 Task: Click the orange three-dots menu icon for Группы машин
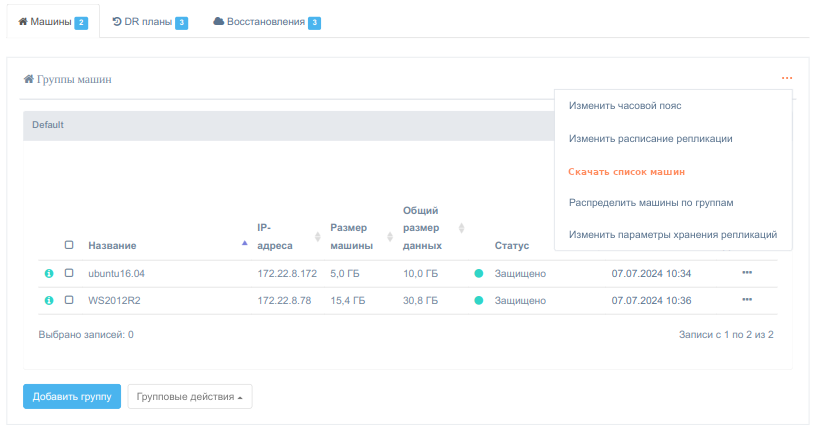[787, 78]
